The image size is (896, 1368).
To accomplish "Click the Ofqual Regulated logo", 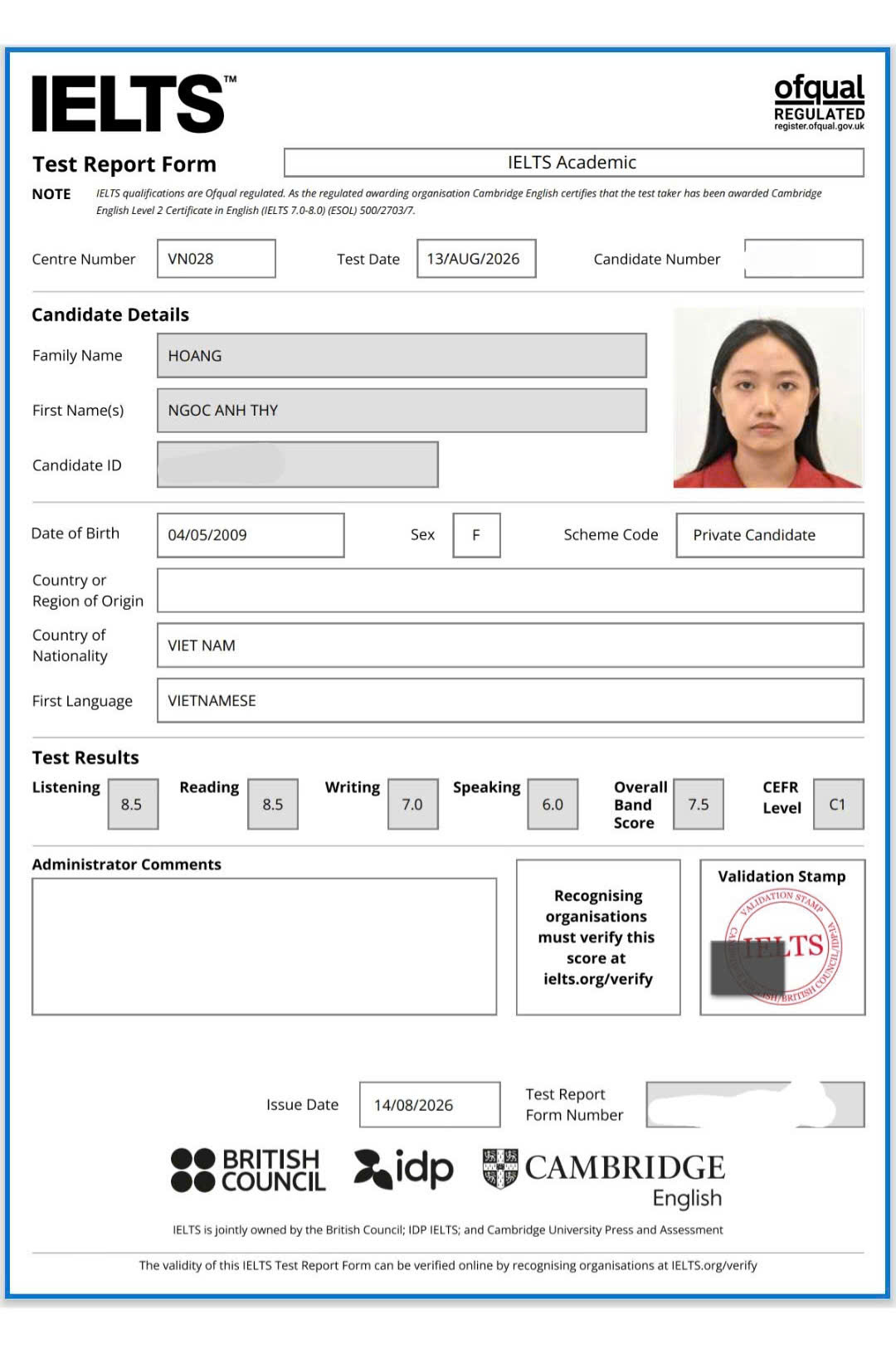I will [x=819, y=102].
